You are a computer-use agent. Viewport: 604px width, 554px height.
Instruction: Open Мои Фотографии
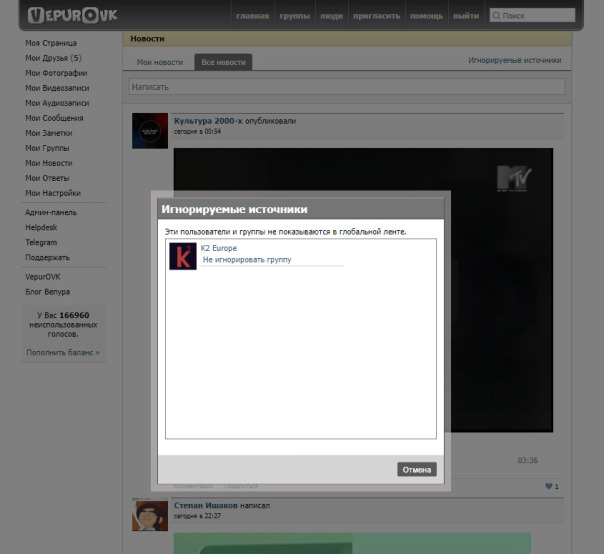[56, 73]
